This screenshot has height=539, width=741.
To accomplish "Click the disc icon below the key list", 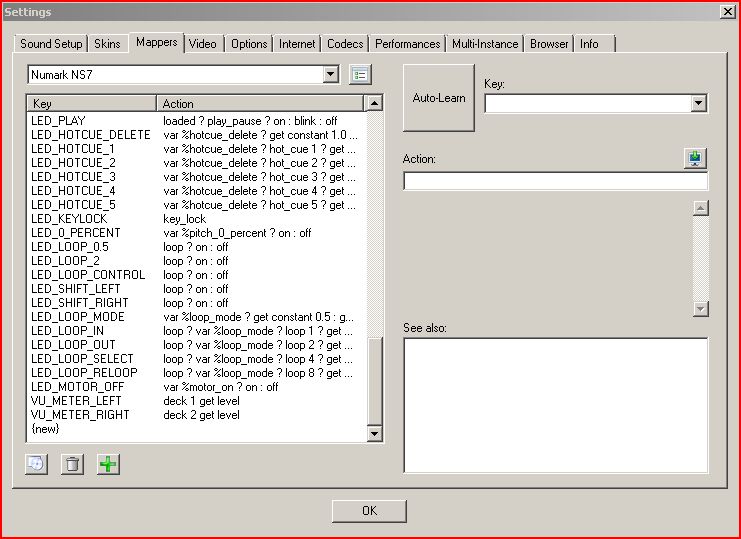I will (36, 464).
